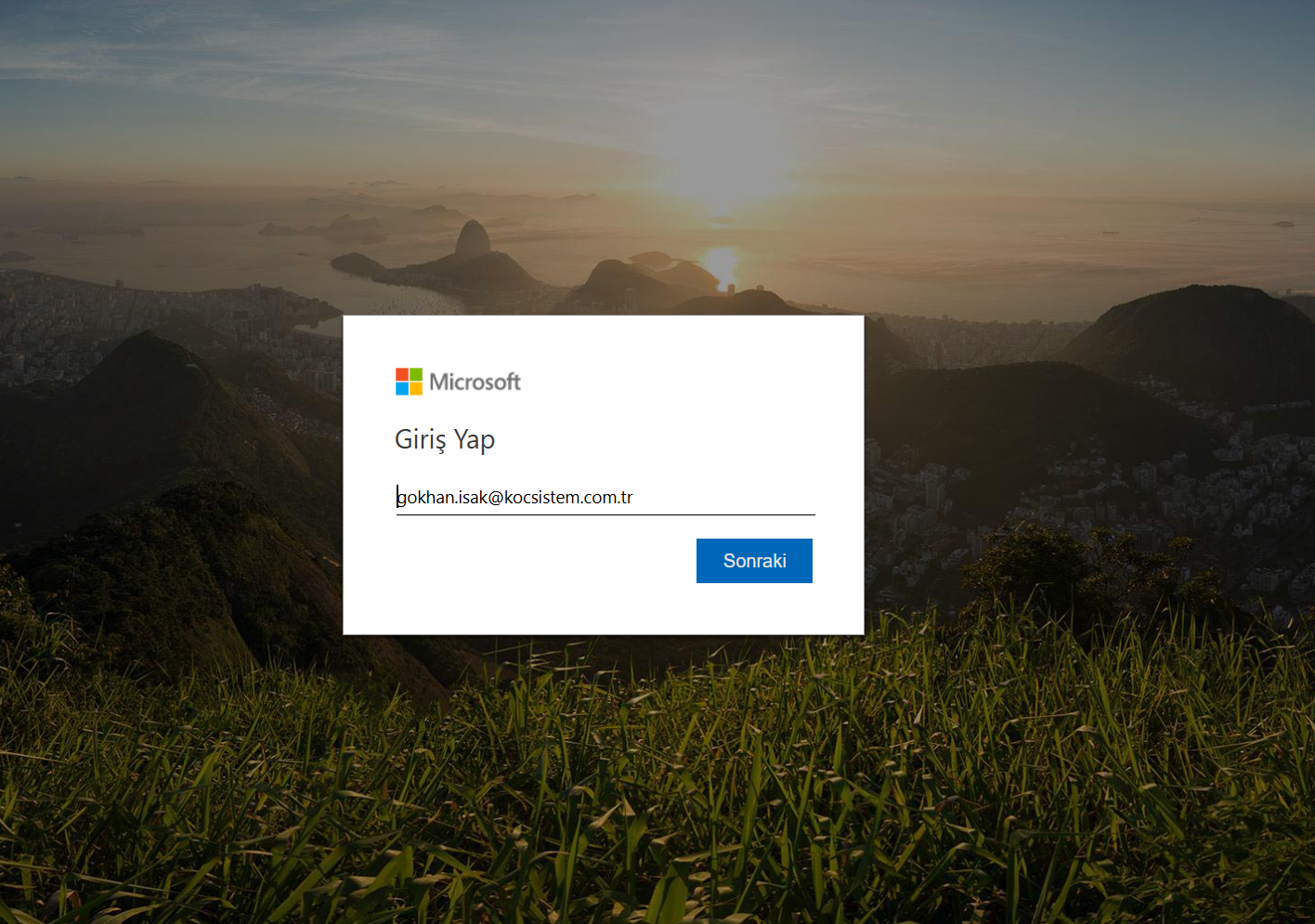Click the Sonraki button

(x=754, y=561)
